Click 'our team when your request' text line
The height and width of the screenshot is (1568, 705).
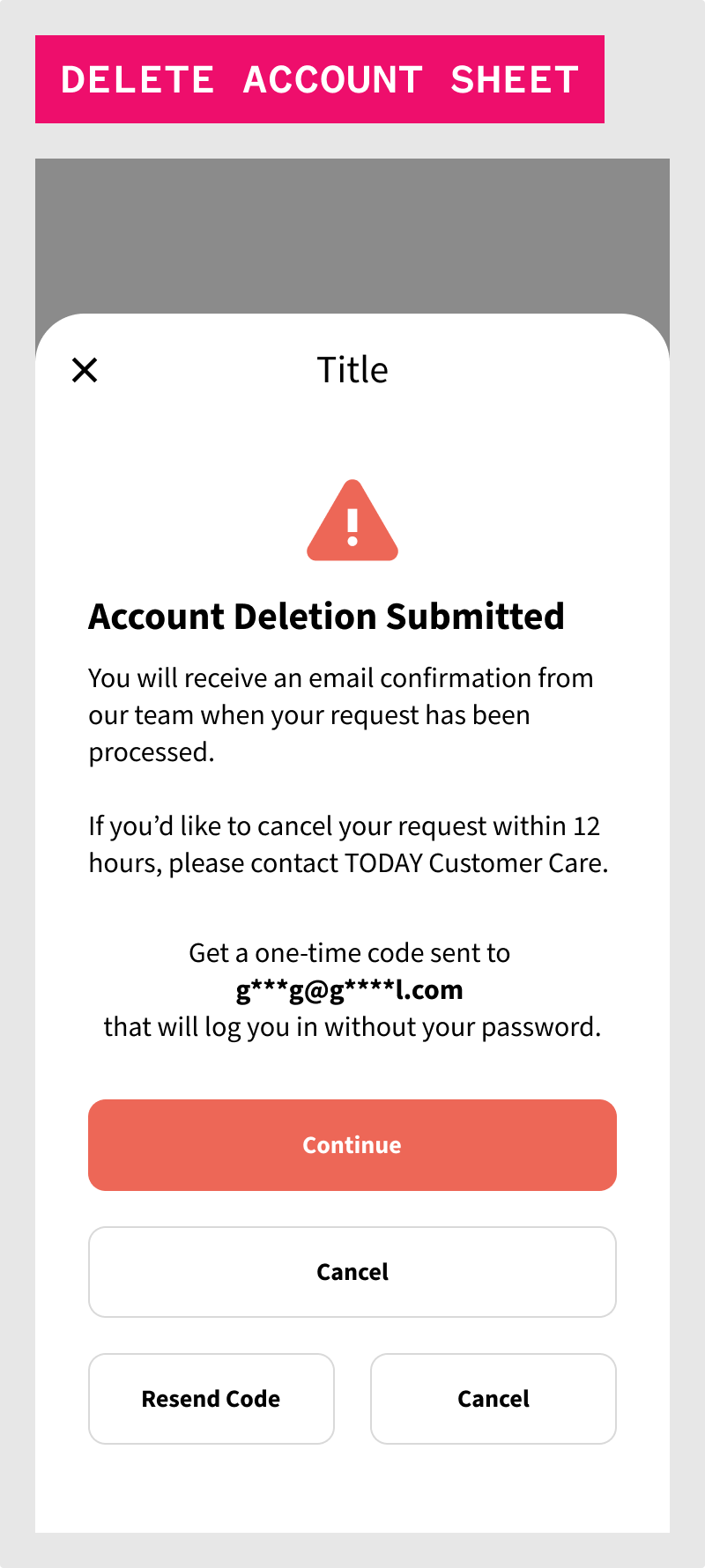[x=308, y=715]
